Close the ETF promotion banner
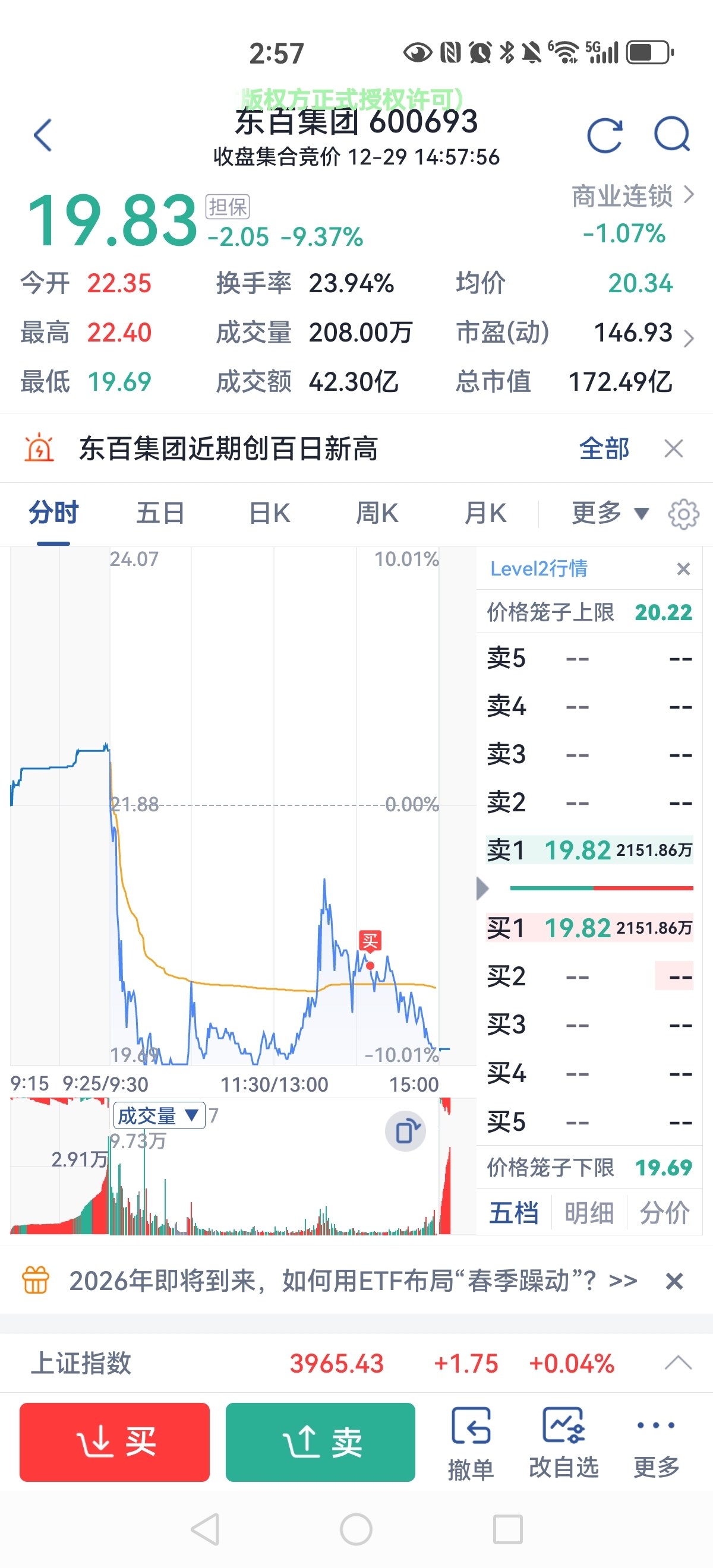The height and width of the screenshot is (1568, 713). [x=674, y=1281]
